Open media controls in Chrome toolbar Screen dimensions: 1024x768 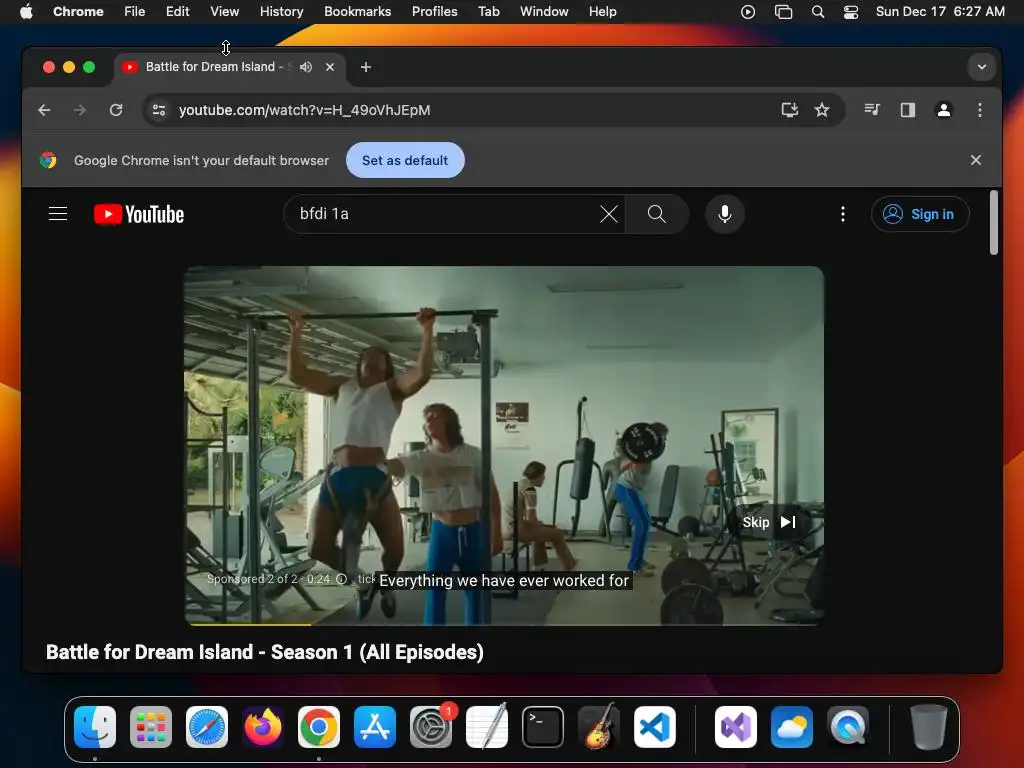[872, 110]
